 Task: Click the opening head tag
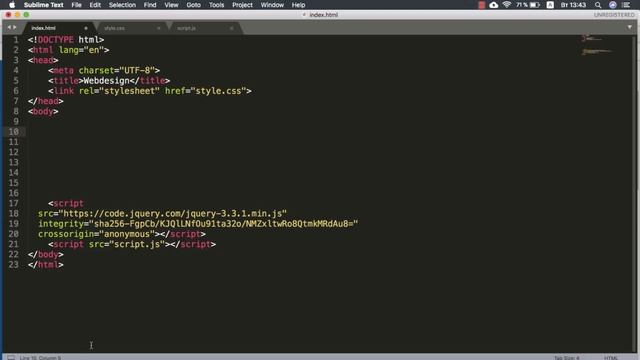(x=43, y=60)
